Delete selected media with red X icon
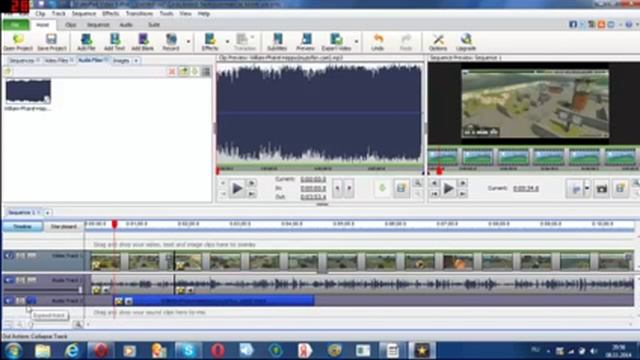This screenshot has height=360, width=640. point(172,72)
